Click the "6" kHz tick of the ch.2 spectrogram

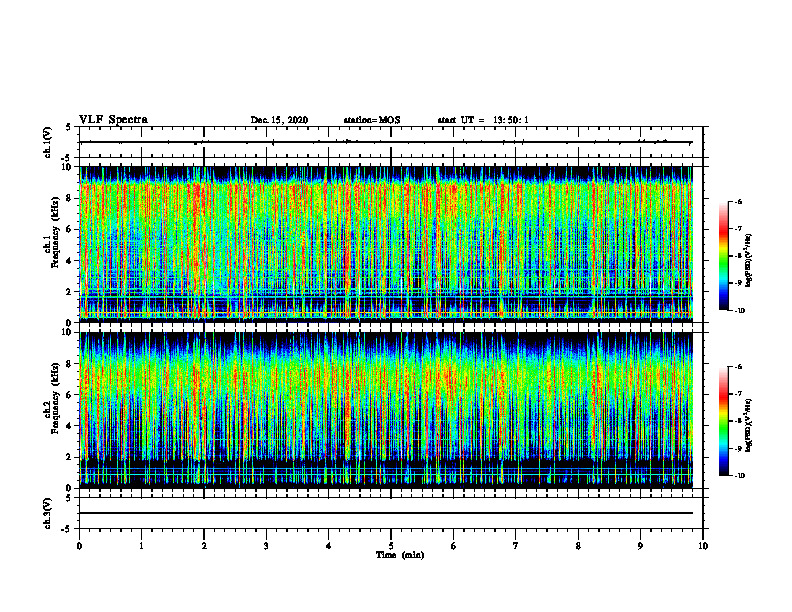70,395
